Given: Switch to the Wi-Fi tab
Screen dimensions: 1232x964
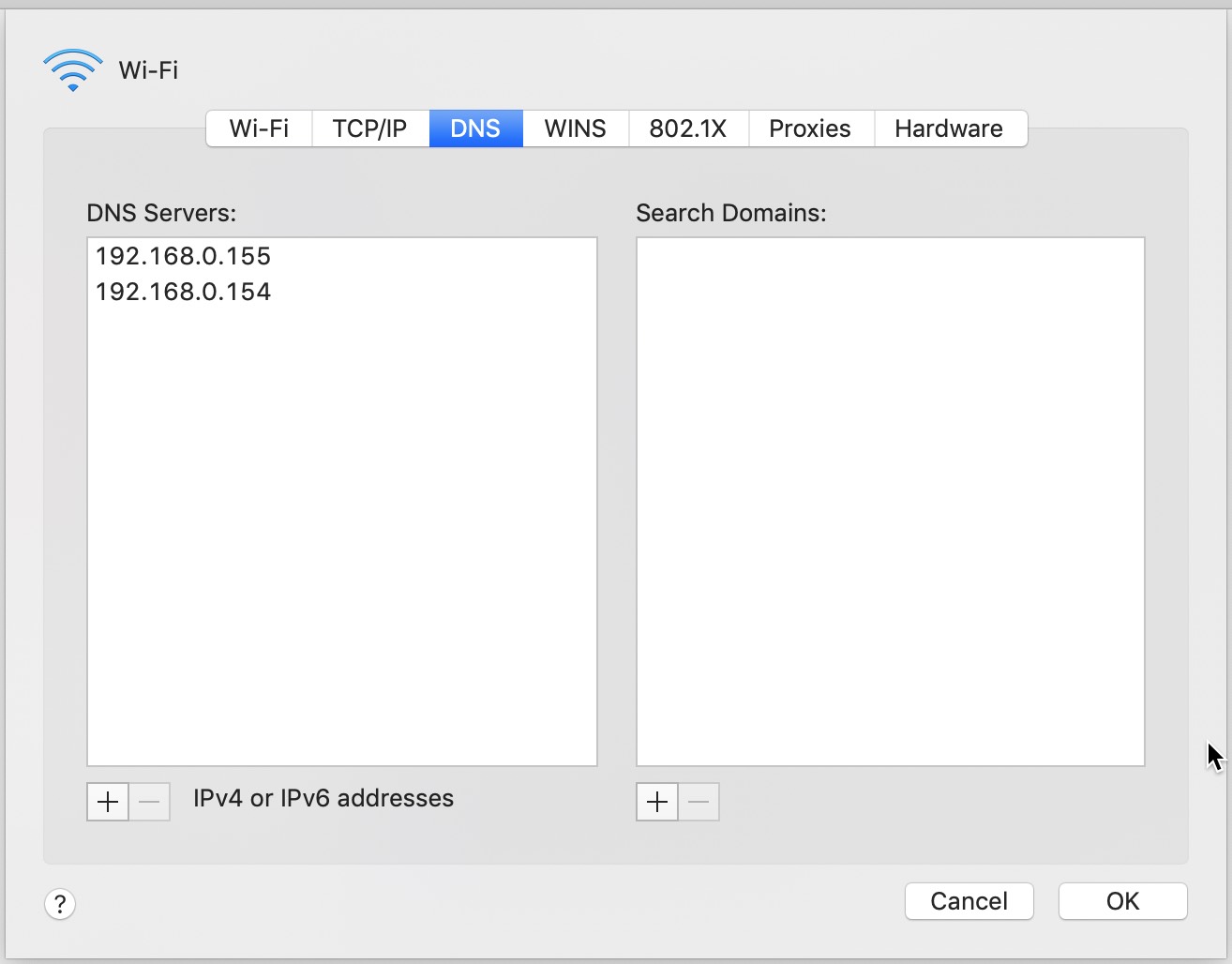Looking at the screenshot, I should (259, 128).
